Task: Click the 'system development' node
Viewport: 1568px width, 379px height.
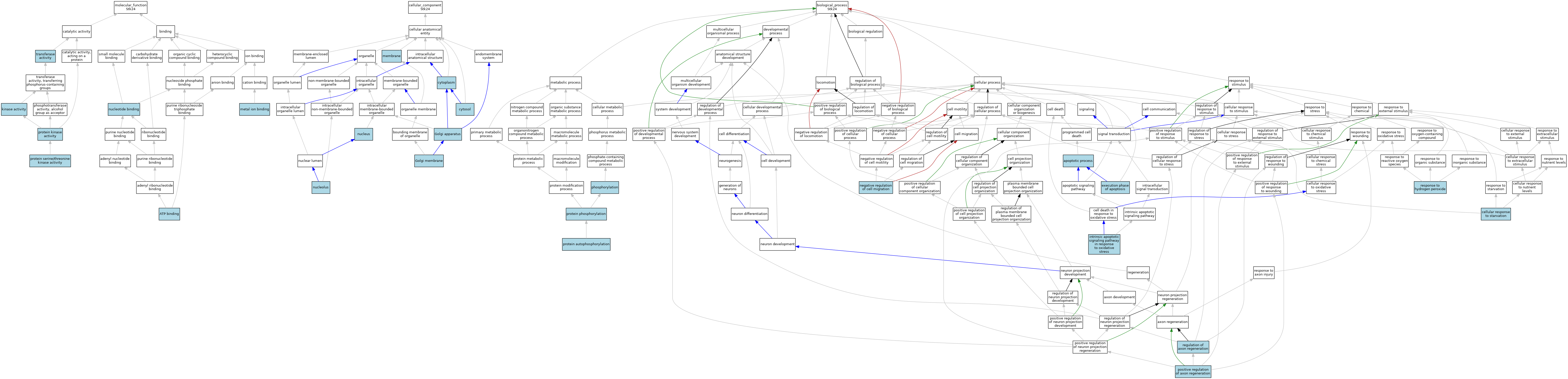Action: tap(673, 110)
